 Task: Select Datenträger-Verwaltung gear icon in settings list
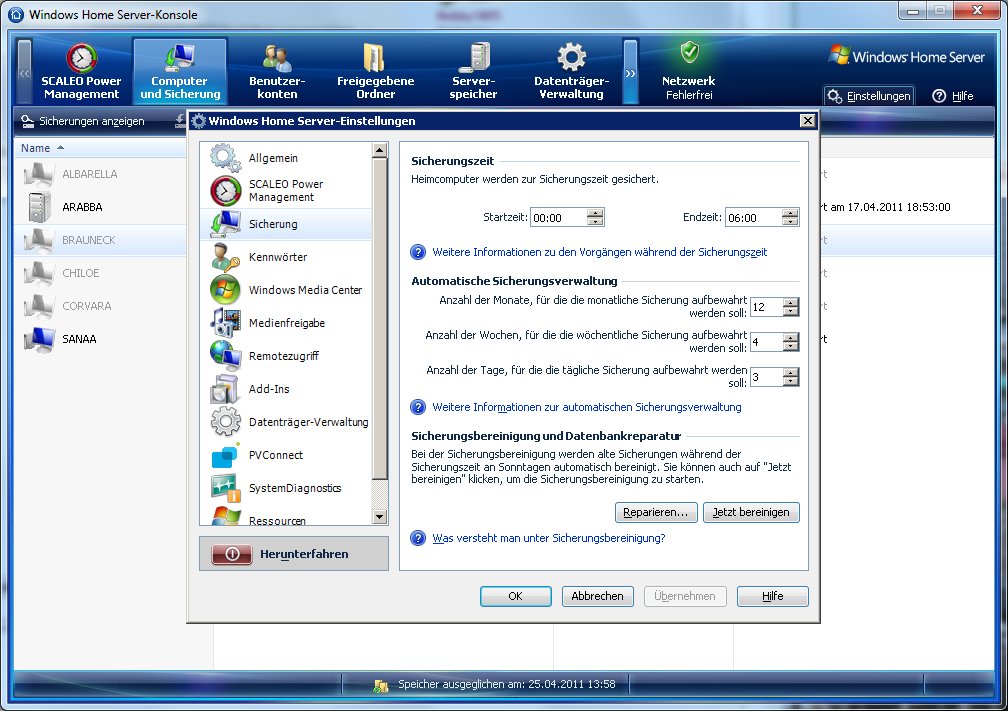tap(226, 422)
